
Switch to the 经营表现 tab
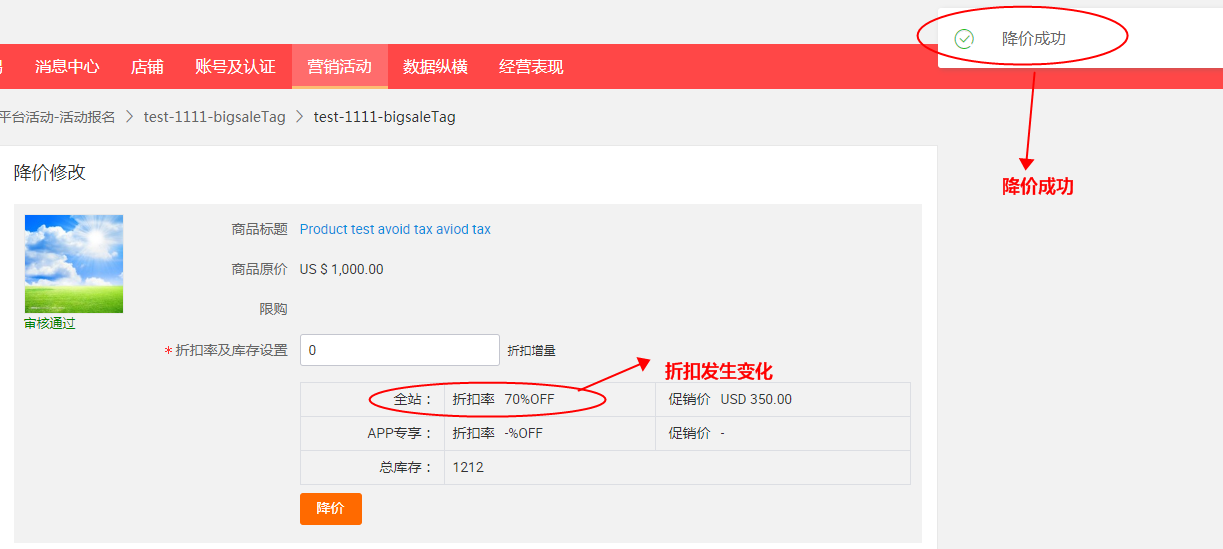click(531, 67)
